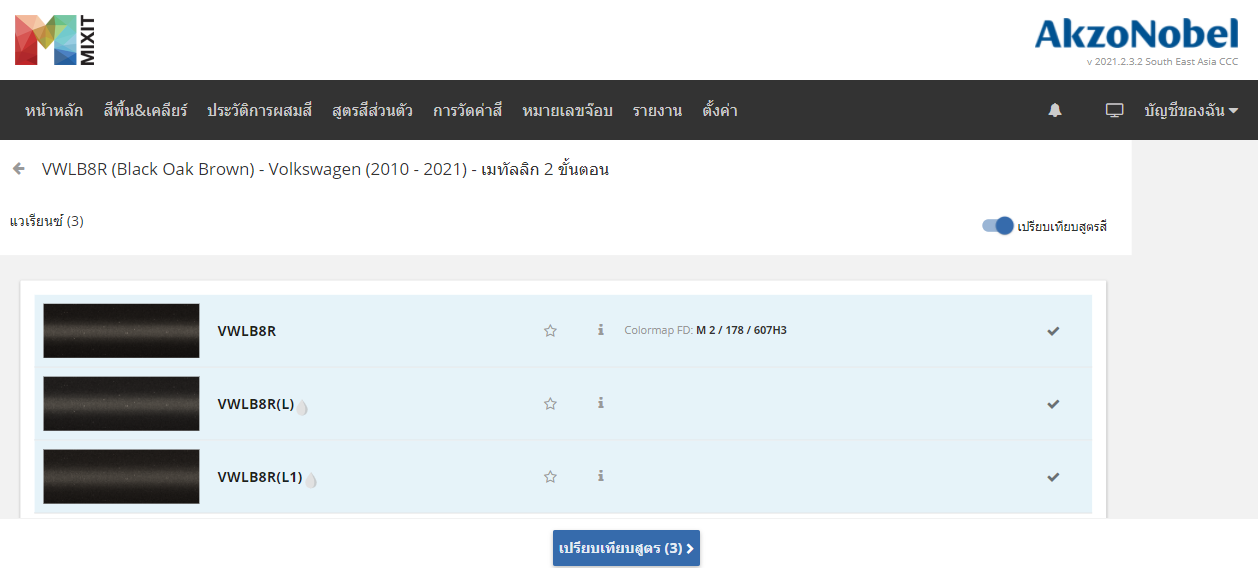
Task: Uncheck the VWLB8R(L) row checkmark
Action: pyautogui.click(x=1053, y=404)
